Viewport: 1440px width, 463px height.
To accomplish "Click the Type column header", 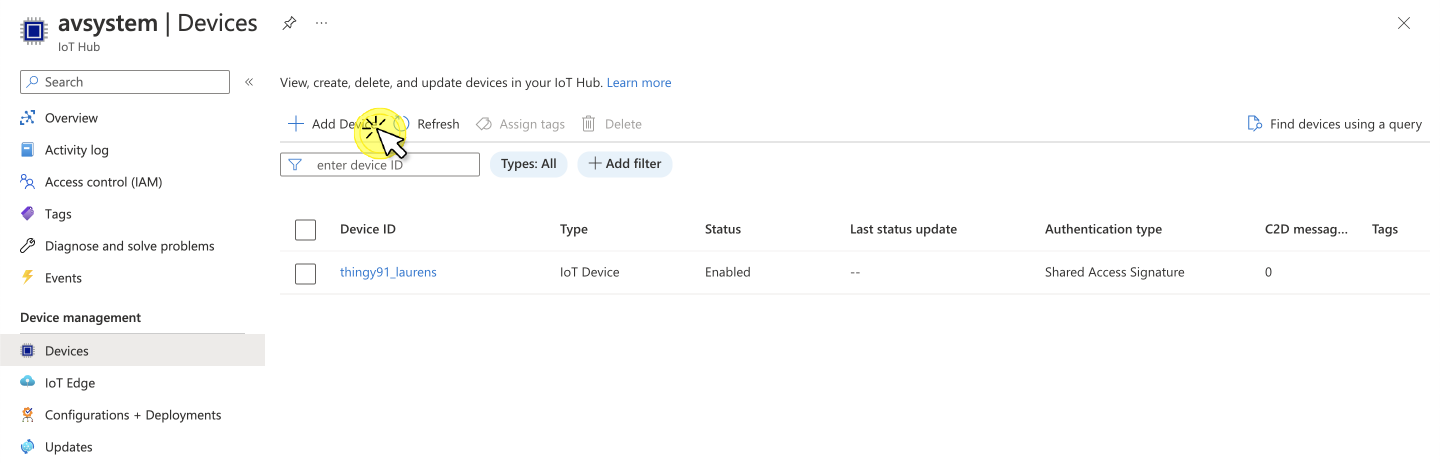I will click(x=574, y=229).
